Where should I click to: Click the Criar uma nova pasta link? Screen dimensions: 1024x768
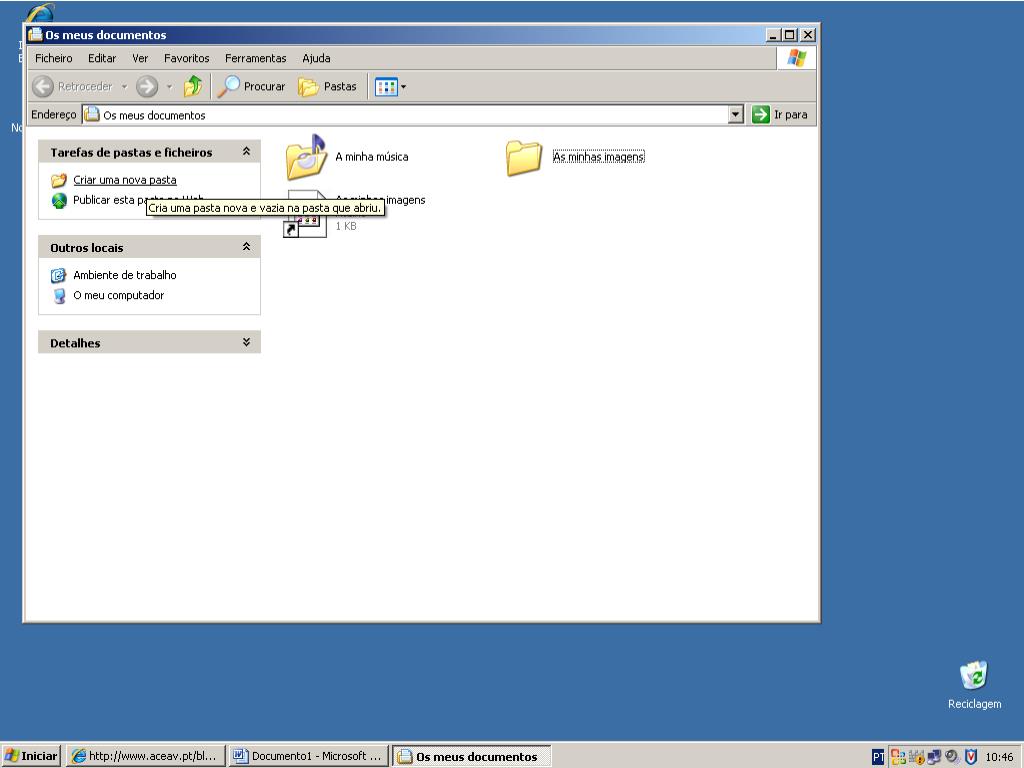tap(125, 180)
